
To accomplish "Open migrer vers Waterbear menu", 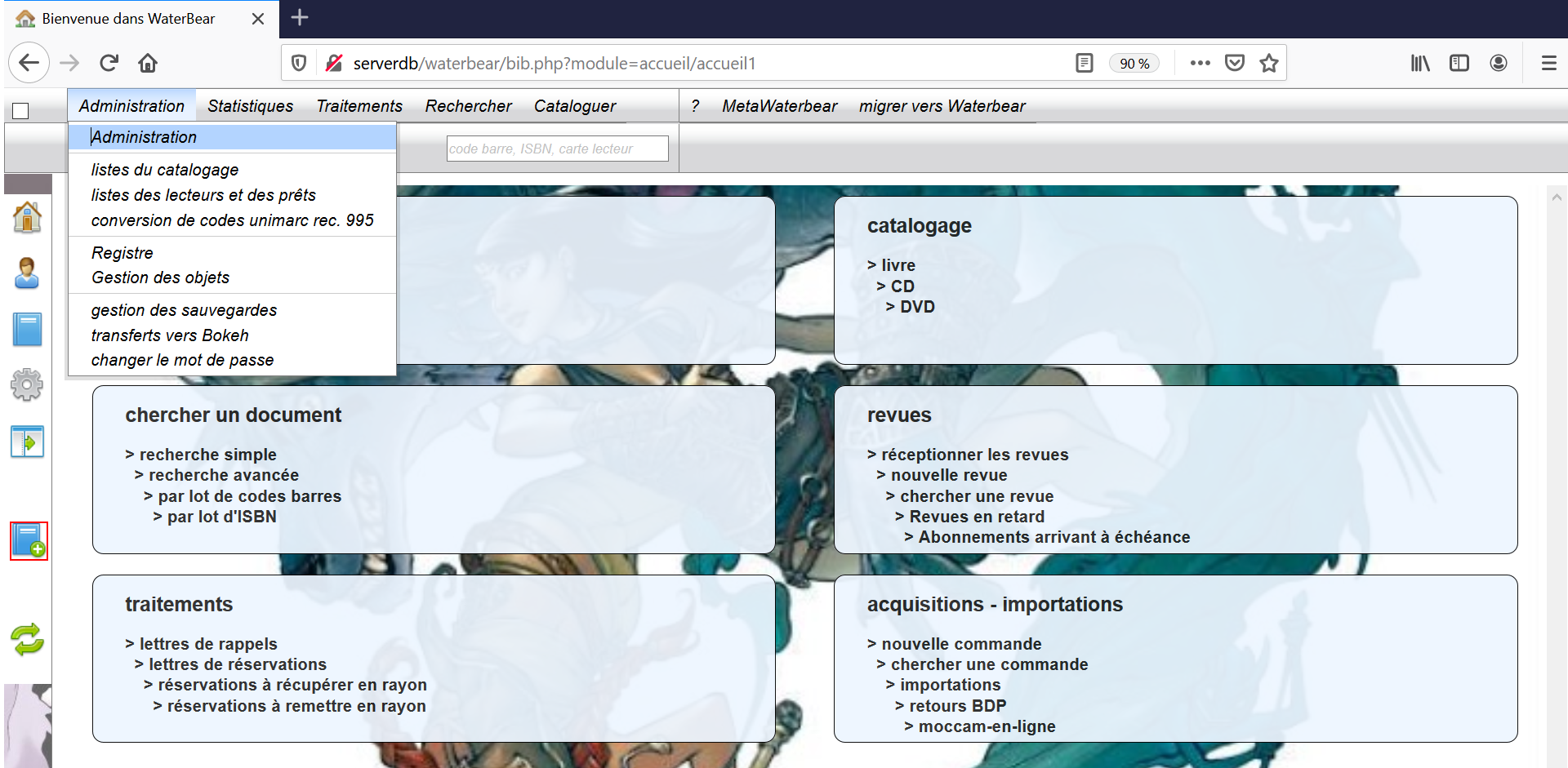I will point(942,106).
